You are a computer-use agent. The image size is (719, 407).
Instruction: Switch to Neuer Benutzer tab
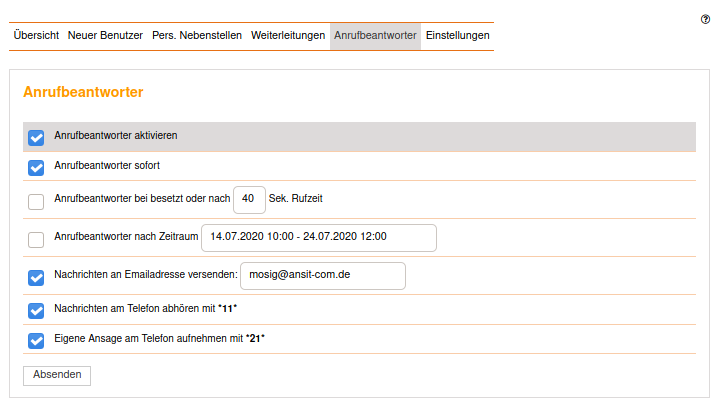click(x=105, y=36)
